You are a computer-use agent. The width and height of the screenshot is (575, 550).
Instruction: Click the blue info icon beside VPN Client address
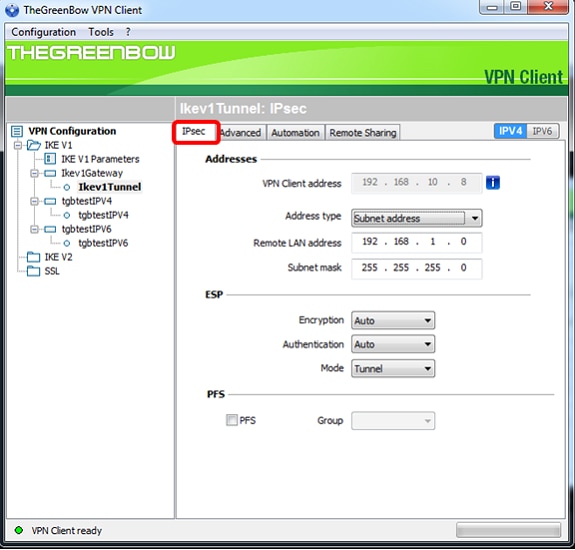point(493,182)
